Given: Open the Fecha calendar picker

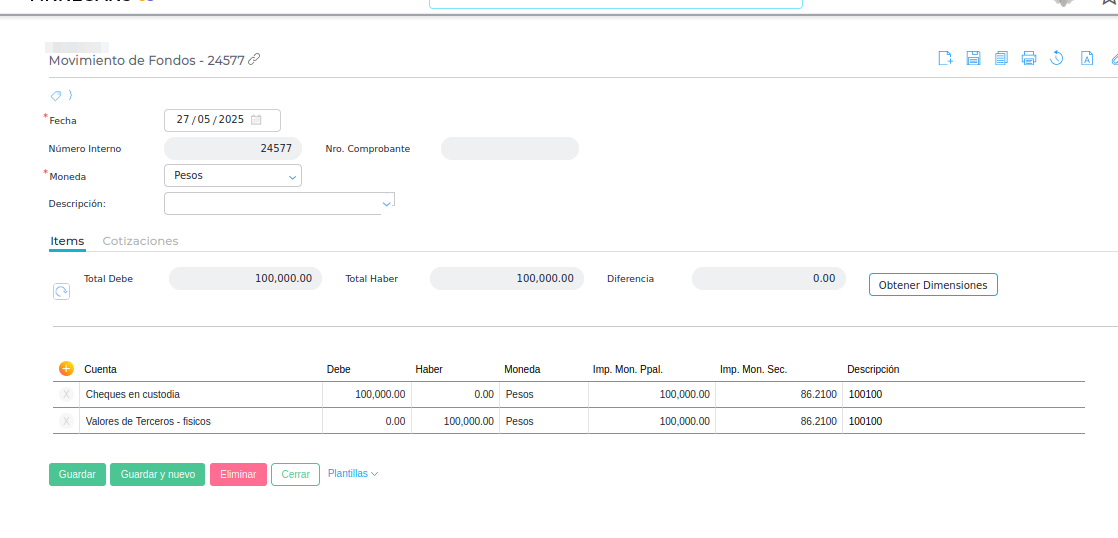Looking at the screenshot, I should click(257, 120).
